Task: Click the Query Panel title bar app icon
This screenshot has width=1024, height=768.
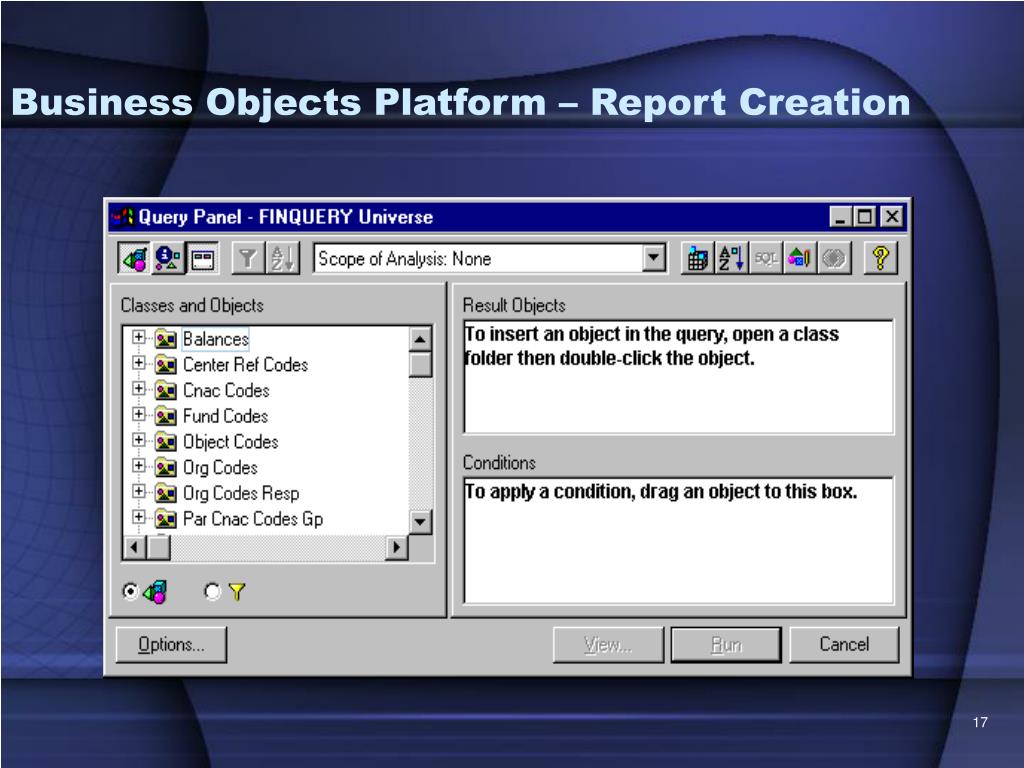Action: [123, 216]
